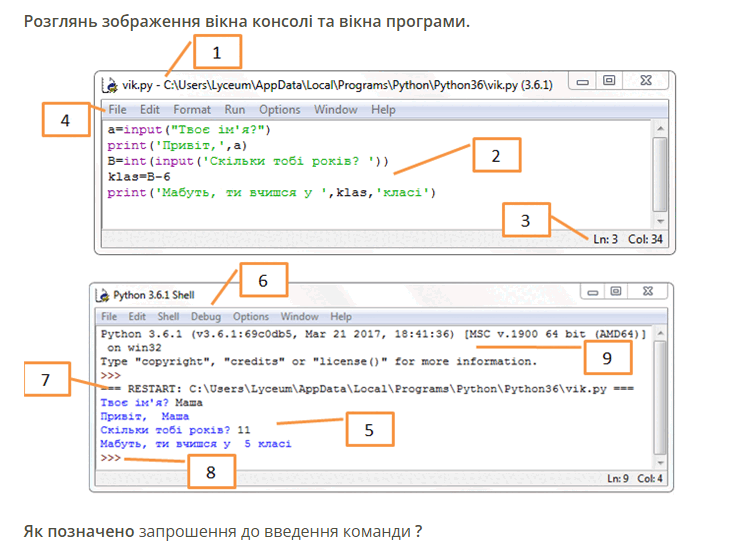Open Edit menu in vik.py editor window
Screen dimensions: 748x551
pos(149,110)
